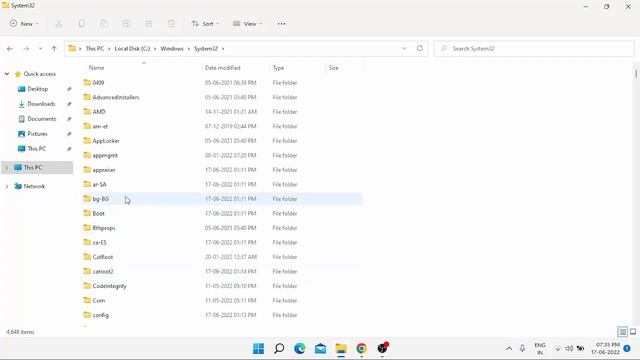Sort by Name column header
The height and width of the screenshot is (360, 640).
coord(97,68)
